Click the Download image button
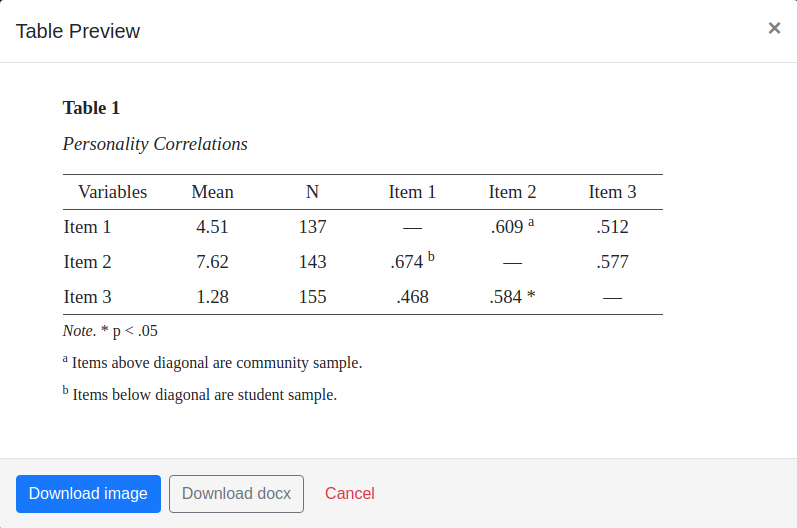797x528 pixels. point(88,493)
